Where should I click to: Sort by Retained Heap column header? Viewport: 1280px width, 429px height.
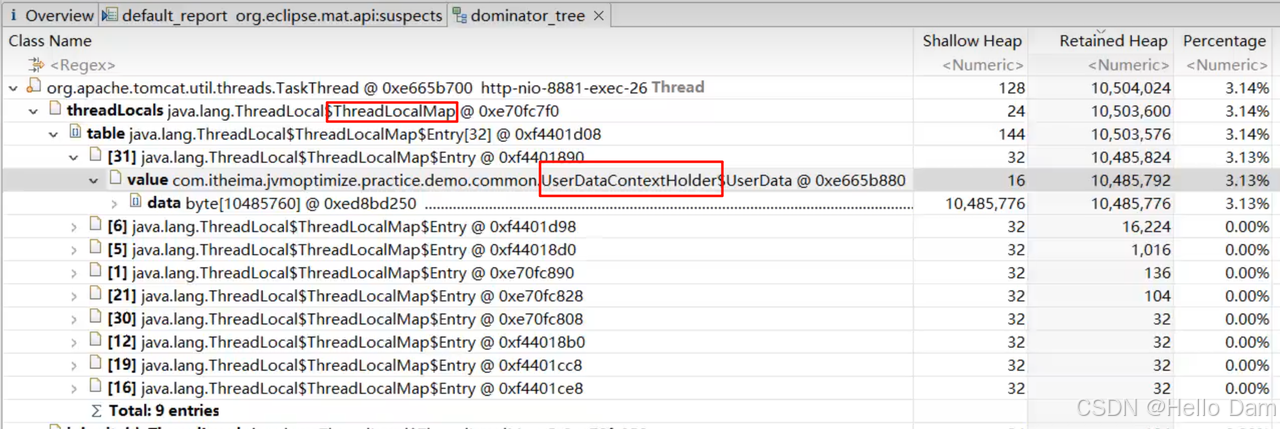pyautogui.click(x=1113, y=41)
